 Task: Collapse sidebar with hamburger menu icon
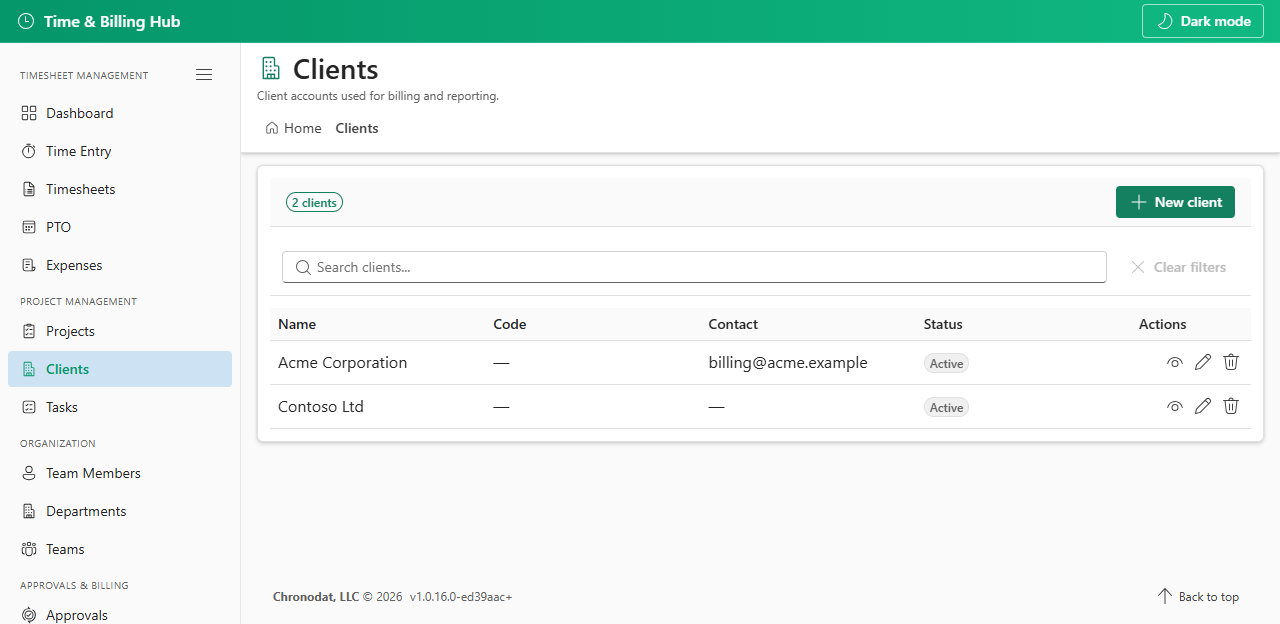pos(204,74)
